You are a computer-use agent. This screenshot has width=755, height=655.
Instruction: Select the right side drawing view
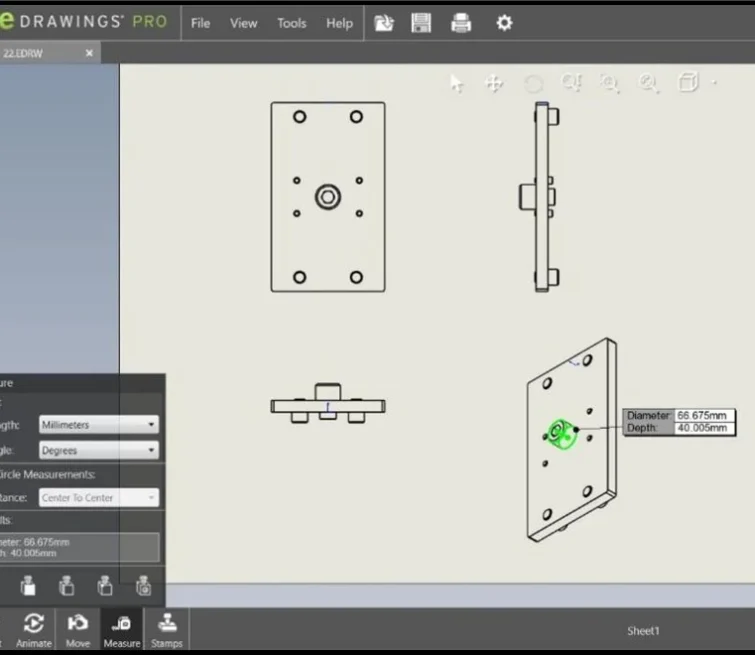539,196
